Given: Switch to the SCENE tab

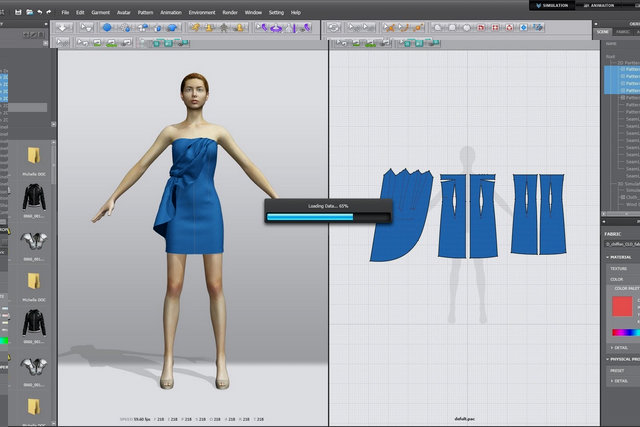Looking at the screenshot, I should (602, 31).
